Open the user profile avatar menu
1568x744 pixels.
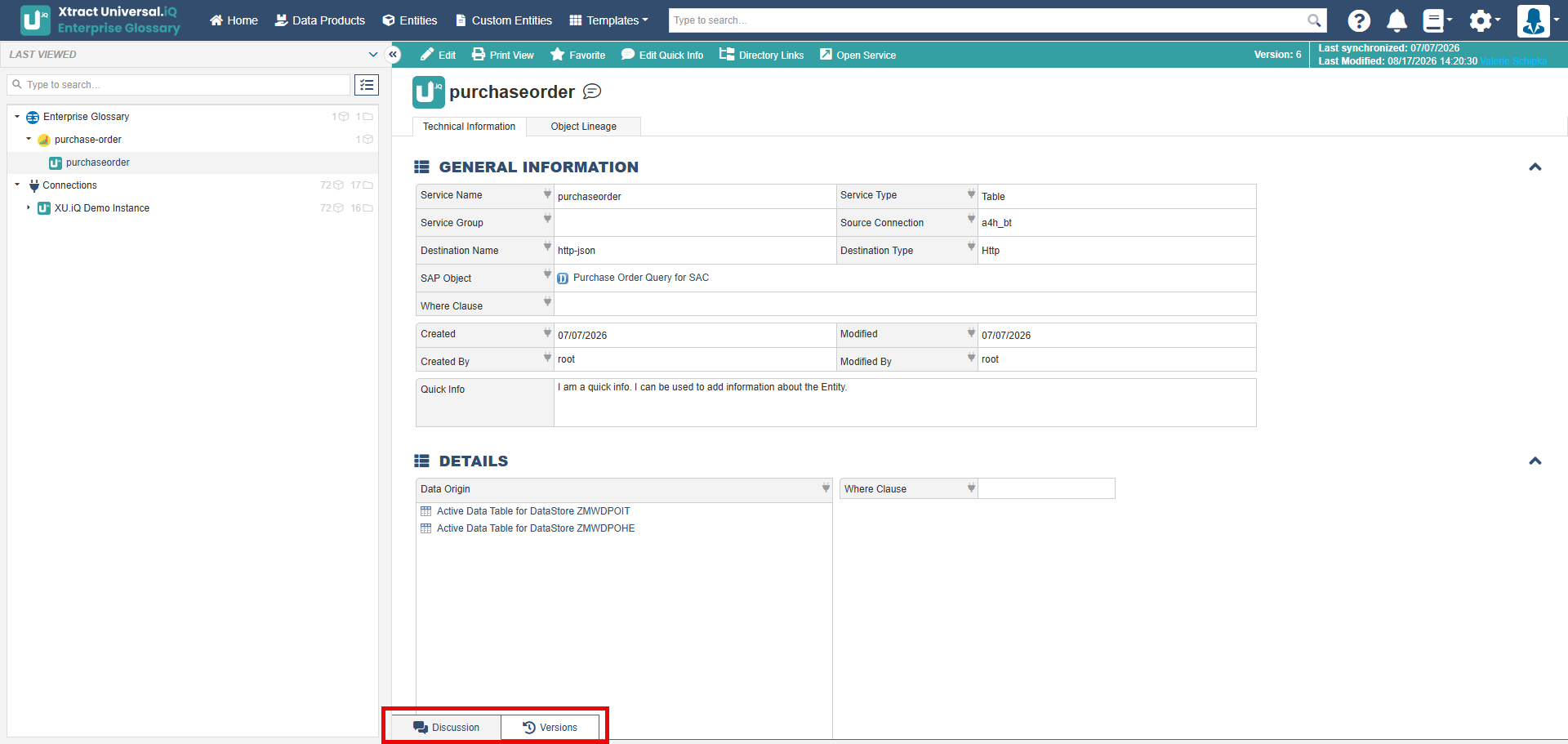[x=1538, y=20]
